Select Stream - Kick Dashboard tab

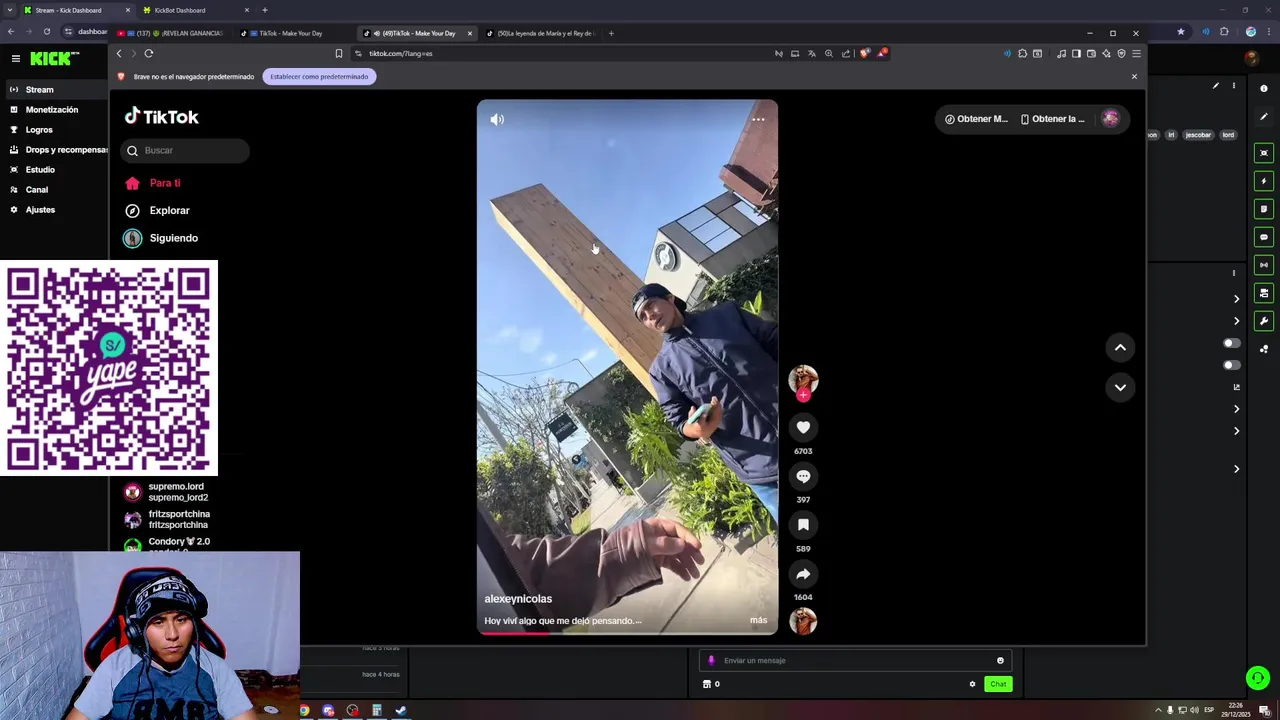point(76,10)
